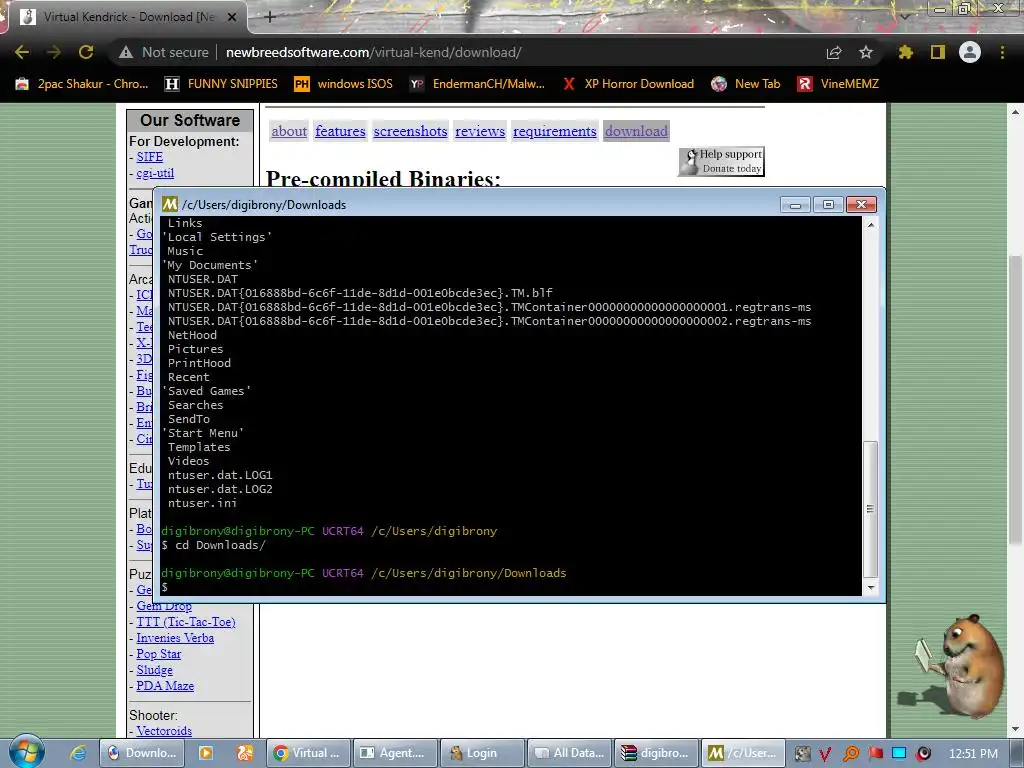Click the address bar URL
1024x768 pixels.
click(374, 52)
